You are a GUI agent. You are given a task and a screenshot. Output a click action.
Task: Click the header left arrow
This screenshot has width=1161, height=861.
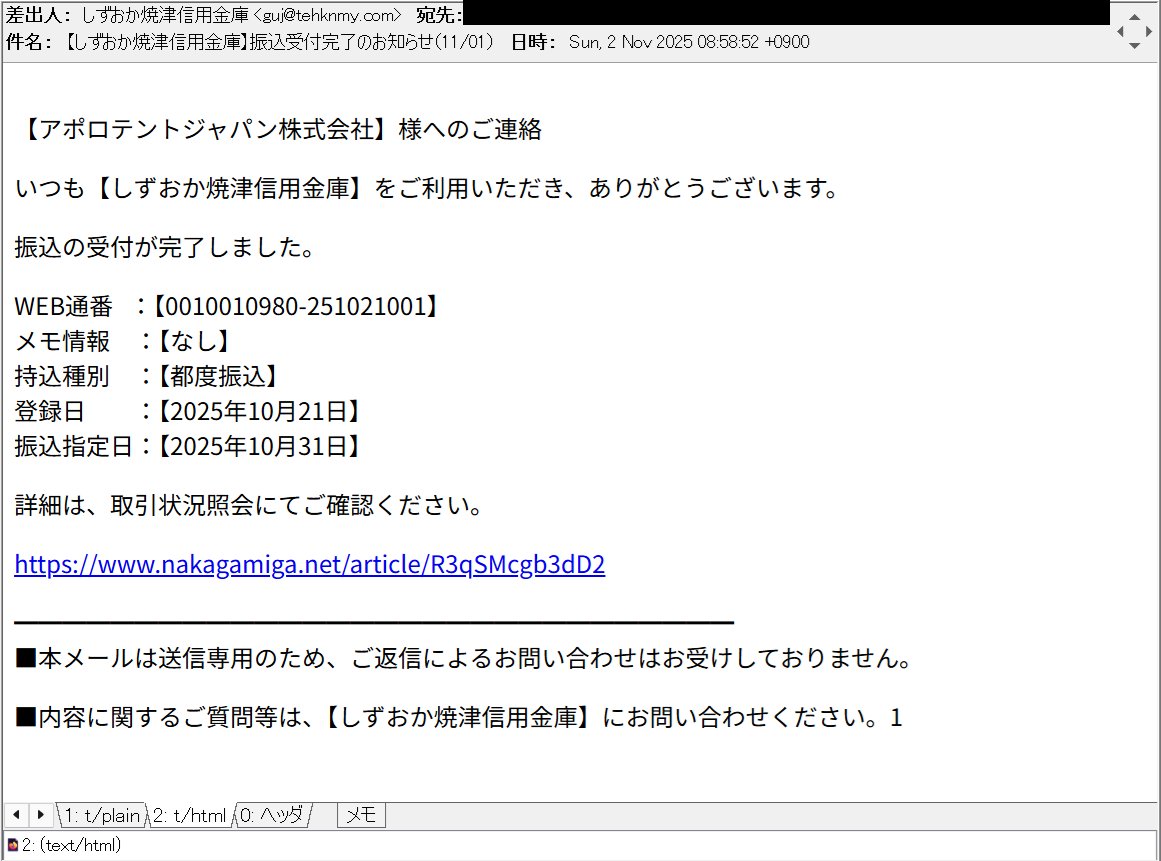click(1120, 31)
